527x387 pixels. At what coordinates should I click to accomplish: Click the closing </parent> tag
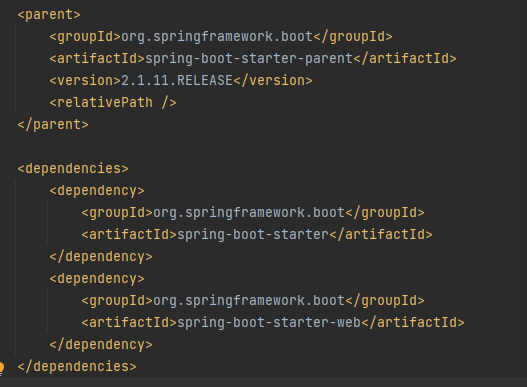pyautogui.click(x=53, y=125)
